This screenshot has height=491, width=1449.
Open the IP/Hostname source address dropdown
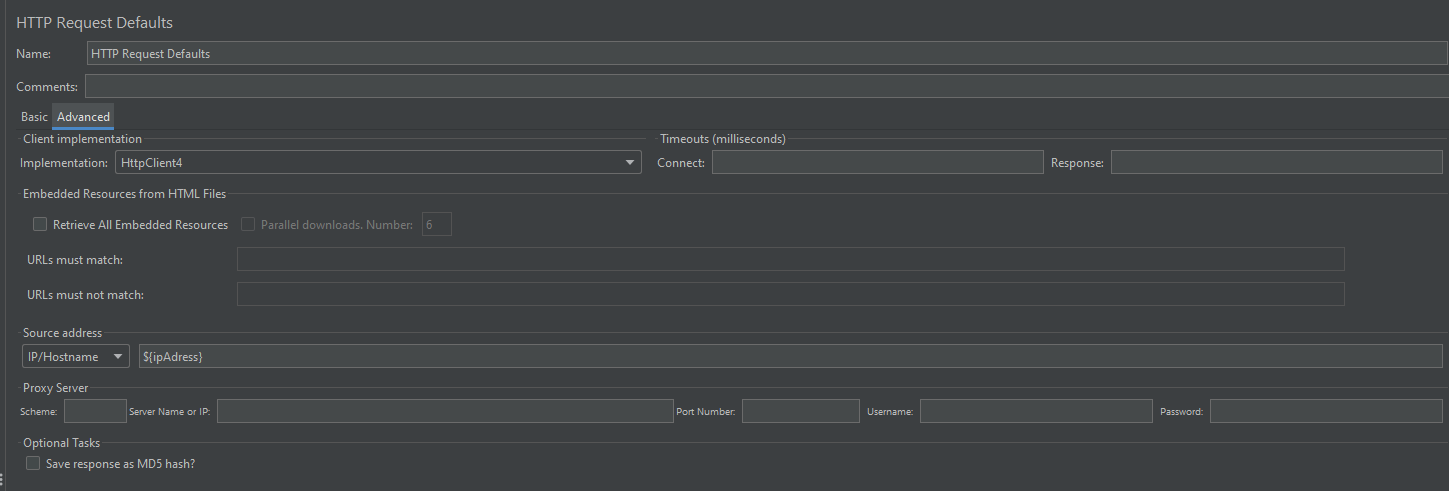tap(76, 356)
